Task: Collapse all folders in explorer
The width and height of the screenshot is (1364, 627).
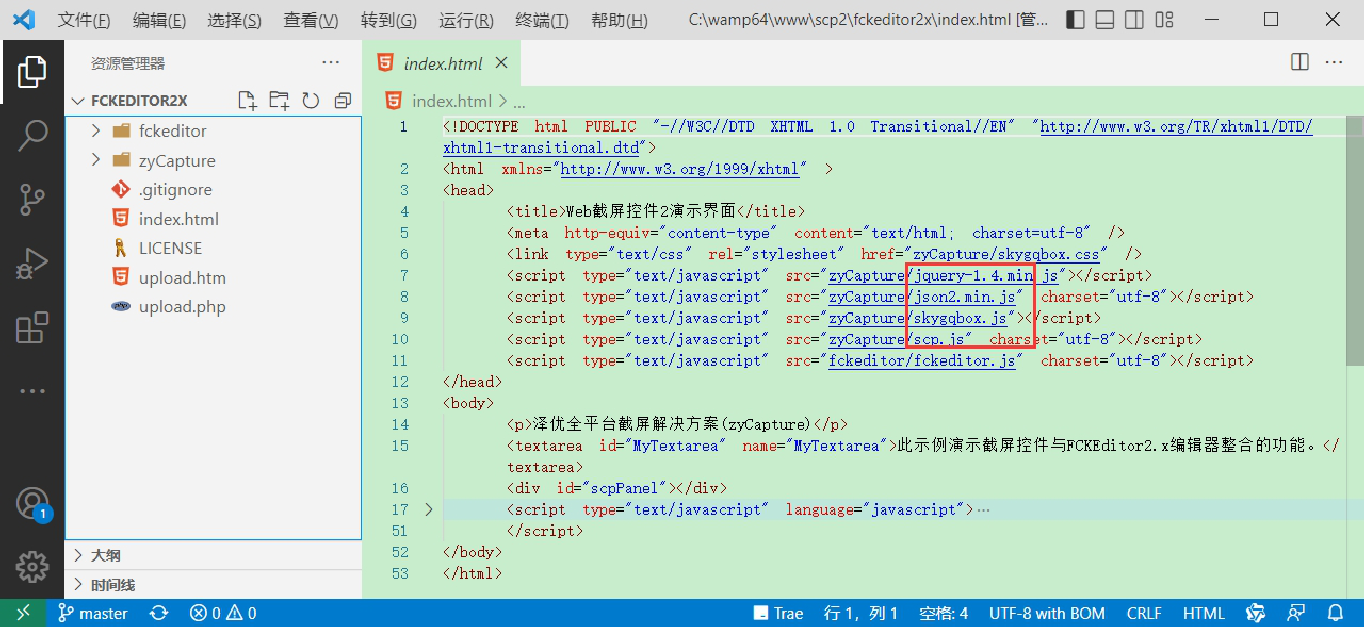Action: click(343, 100)
